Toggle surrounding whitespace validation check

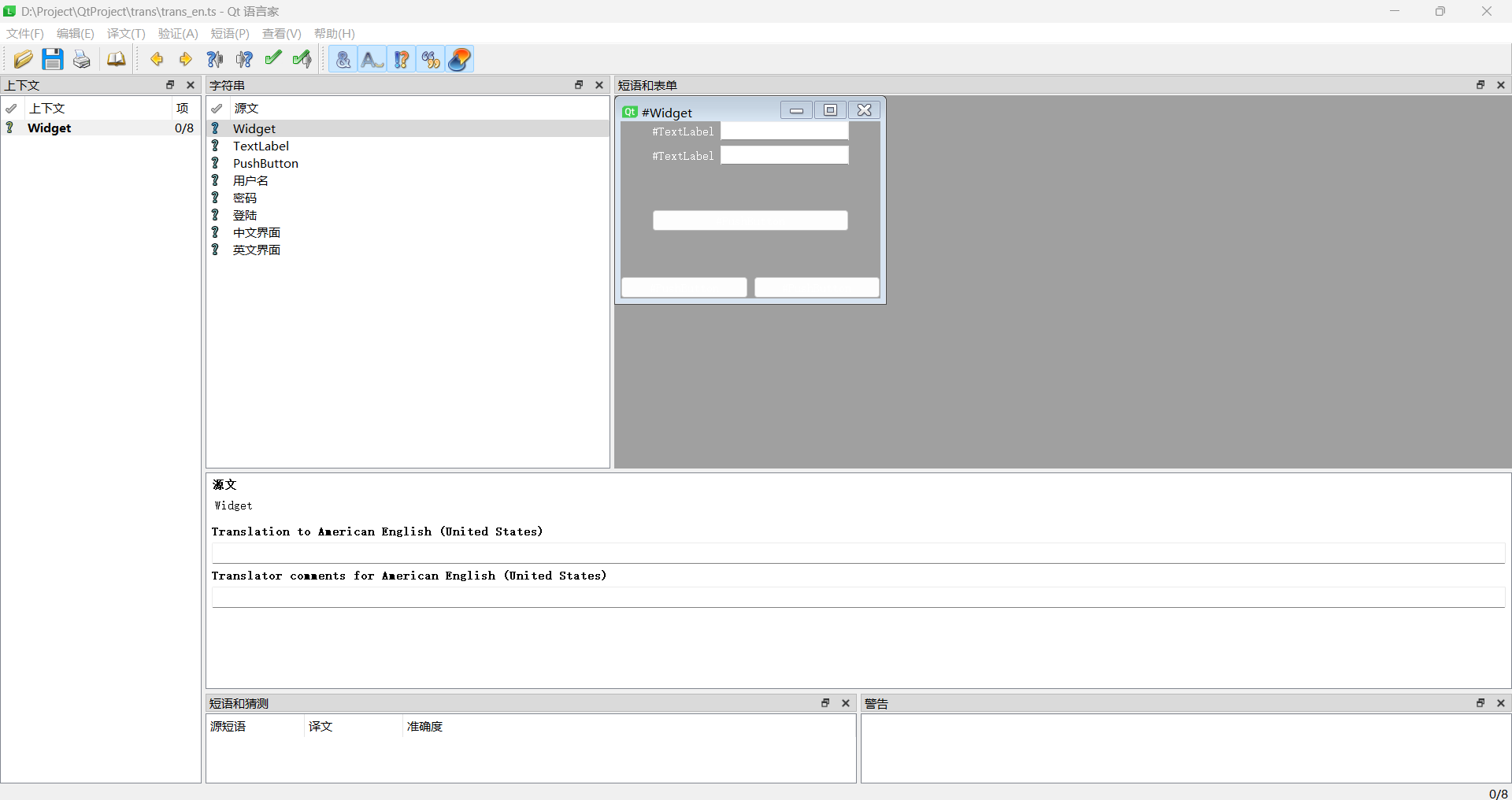click(372, 59)
